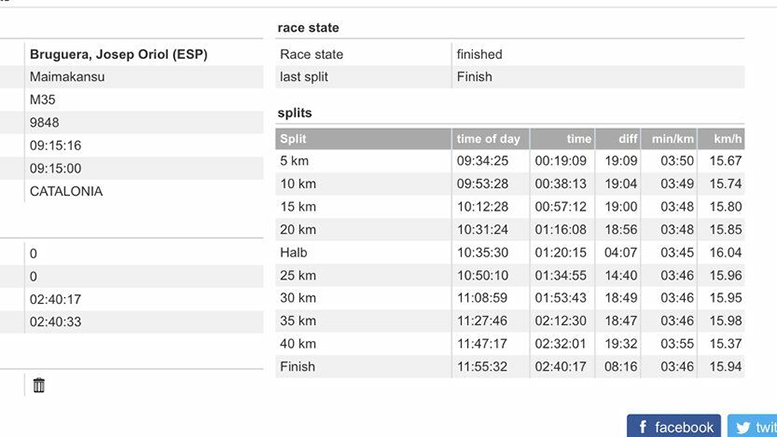Click the Maimakansu club text
This screenshot has width=777, height=437.
pos(68,77)
